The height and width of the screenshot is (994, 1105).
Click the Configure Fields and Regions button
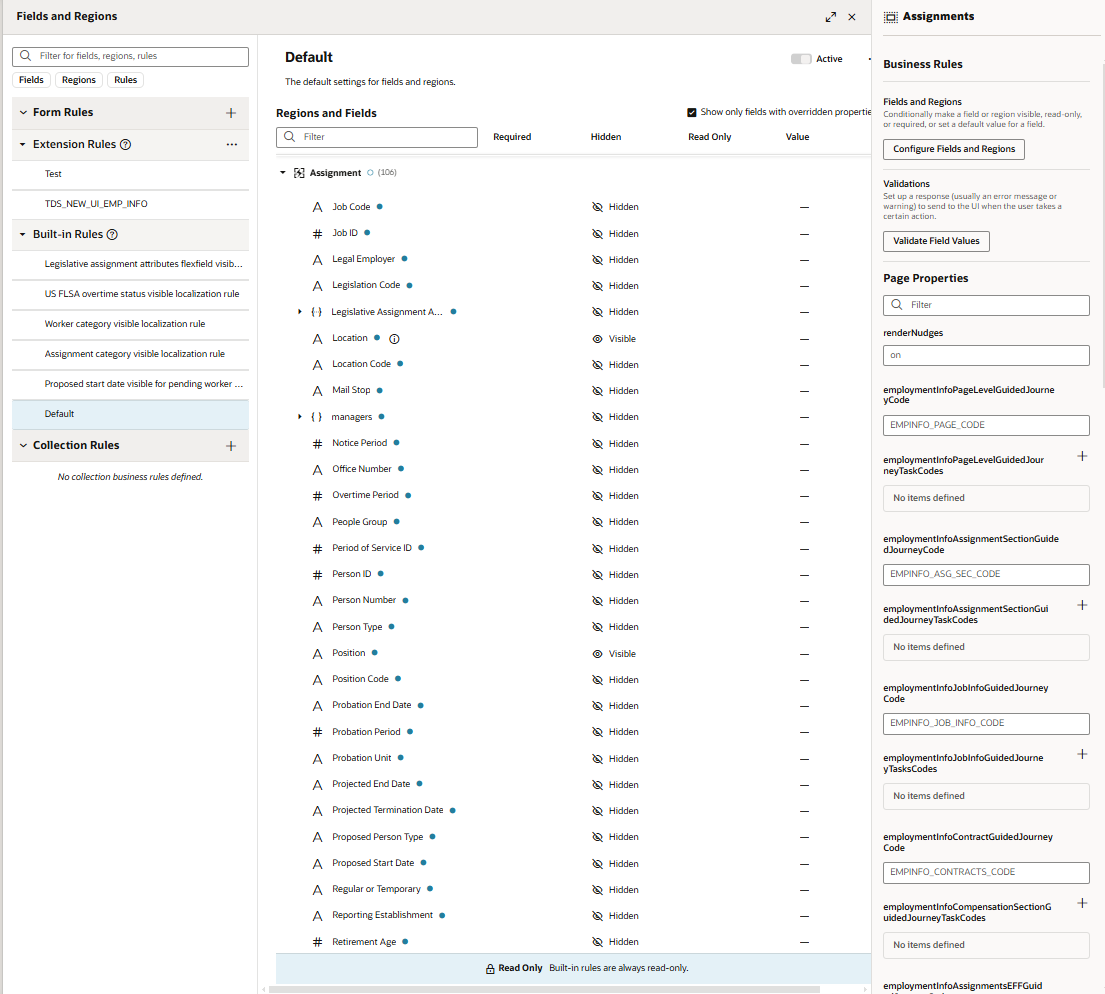click(953, 149)
